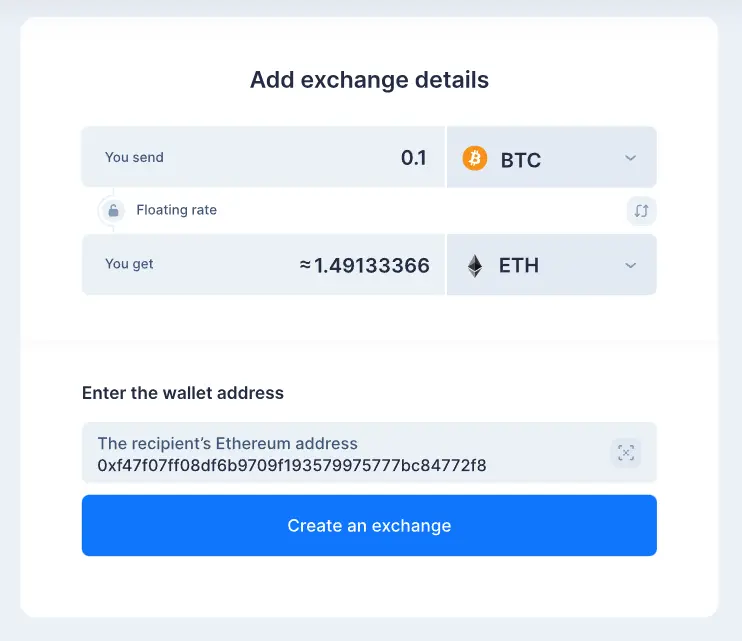Select the wallet address text 0xf47f07...
This screenshot has width=742, height=641.
pyautogui.click(x=292, y=465)
